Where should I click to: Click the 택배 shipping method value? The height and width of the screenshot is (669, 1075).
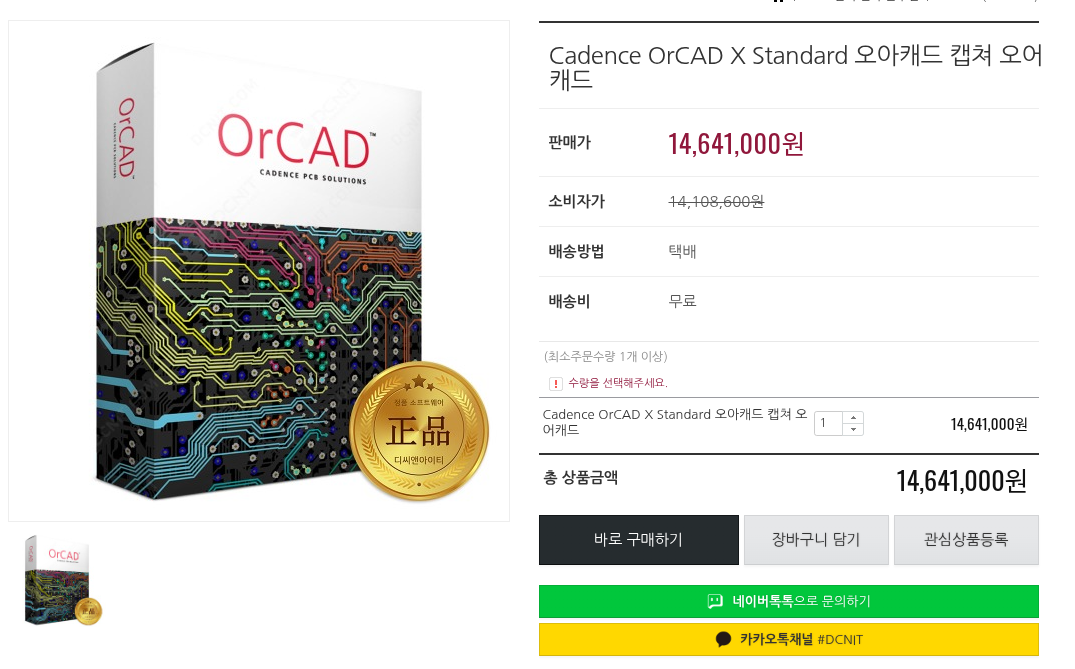[682, 251]
